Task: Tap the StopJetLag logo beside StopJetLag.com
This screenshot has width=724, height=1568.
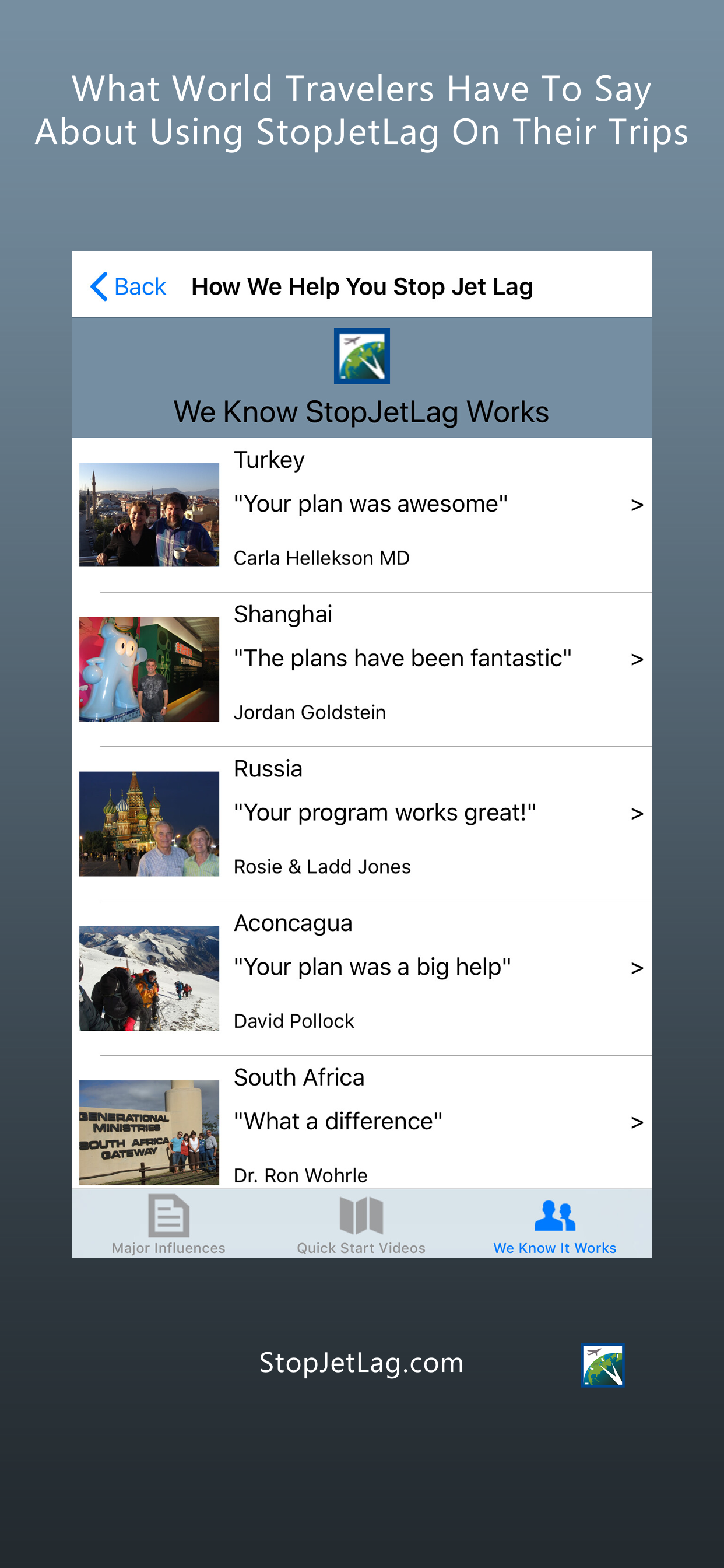Action: coord(602,1366)
